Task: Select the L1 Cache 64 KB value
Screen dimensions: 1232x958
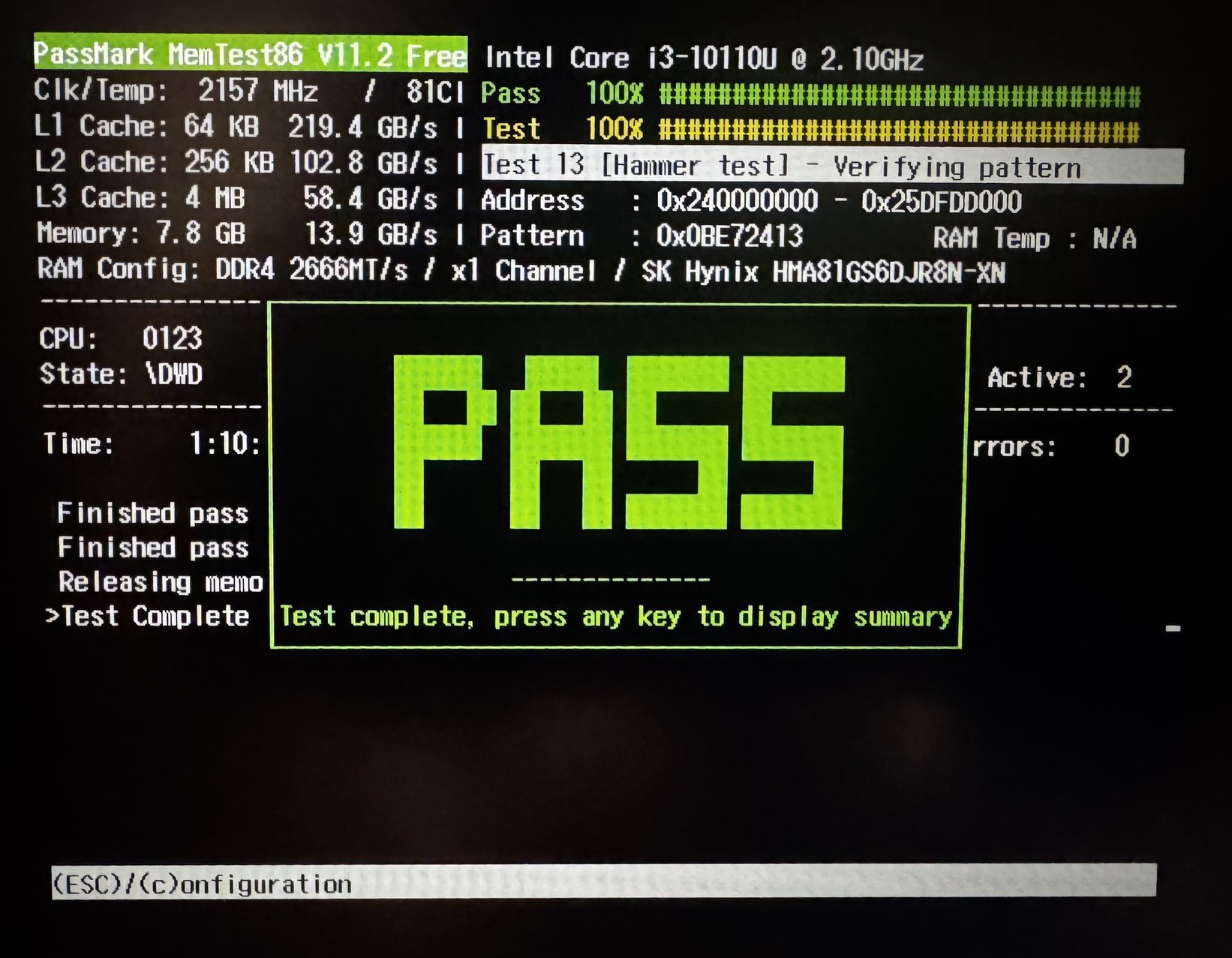Action: point(221,125)
